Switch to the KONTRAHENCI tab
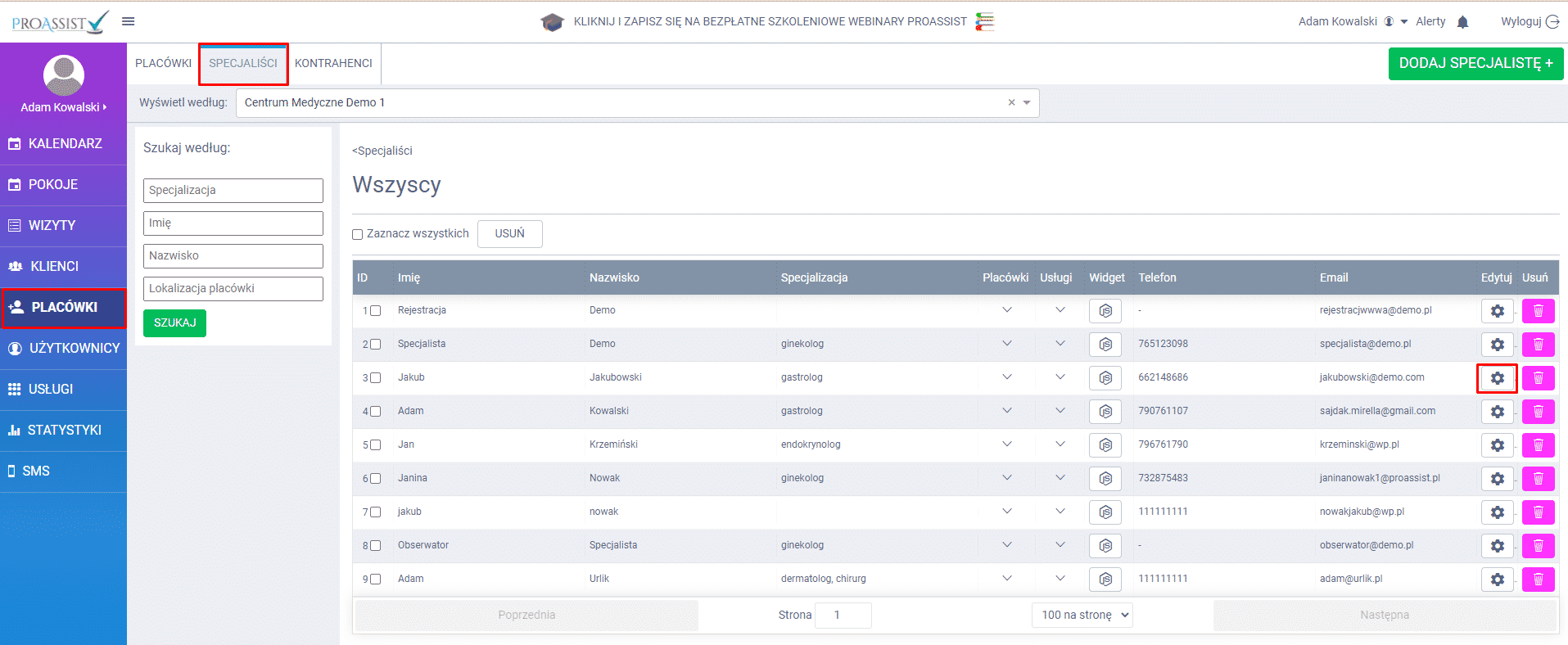Screen dimensions: 1568x645 click(333, 64)
